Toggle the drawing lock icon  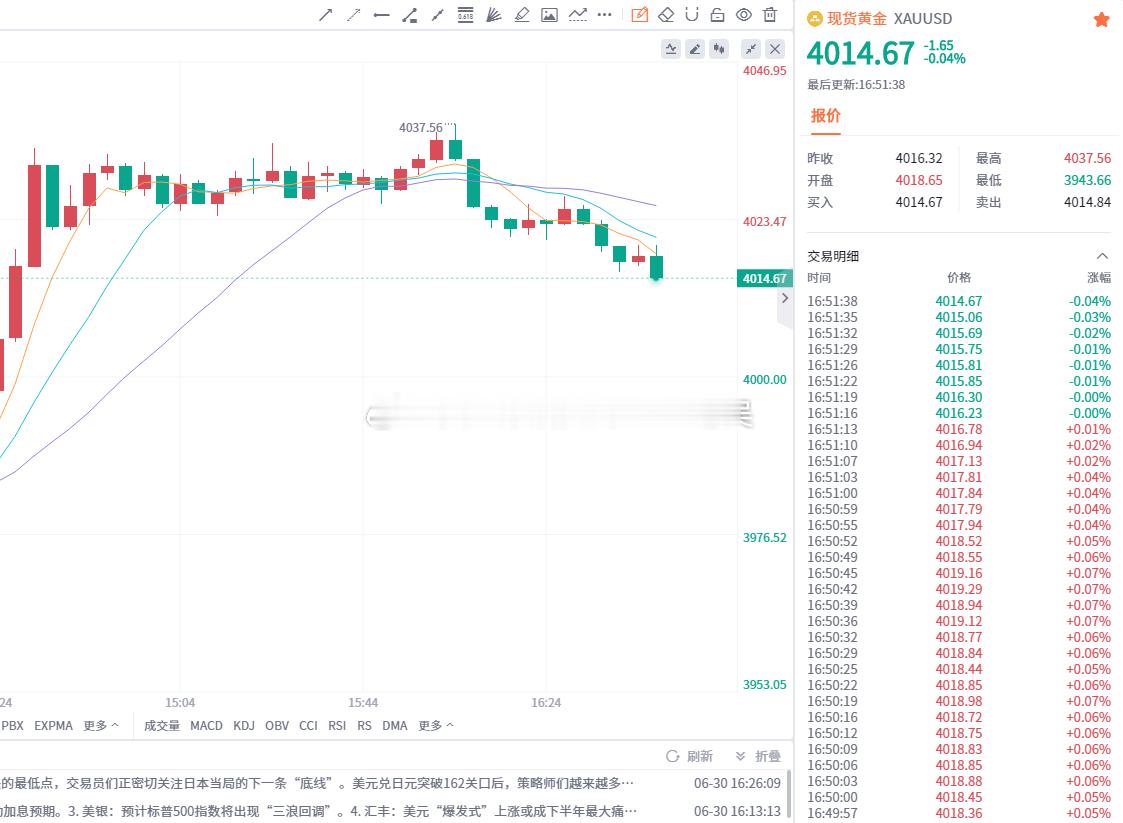coord(718,14)
